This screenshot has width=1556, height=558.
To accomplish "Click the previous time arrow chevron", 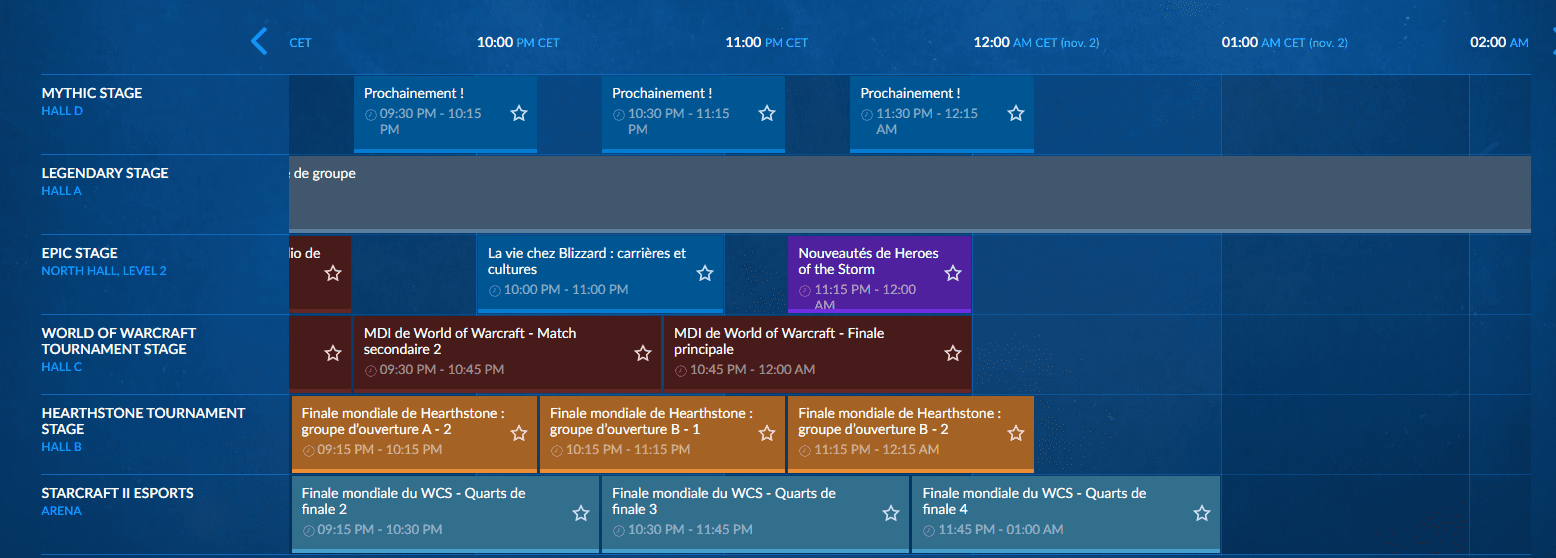I will (259, 42).
